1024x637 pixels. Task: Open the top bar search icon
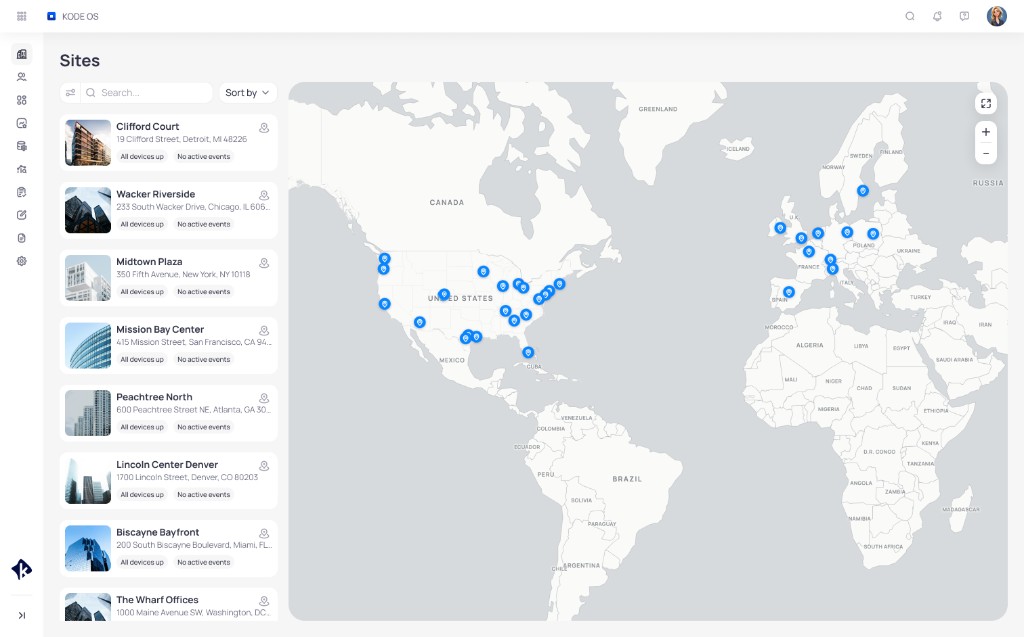[x=910, y=16]
